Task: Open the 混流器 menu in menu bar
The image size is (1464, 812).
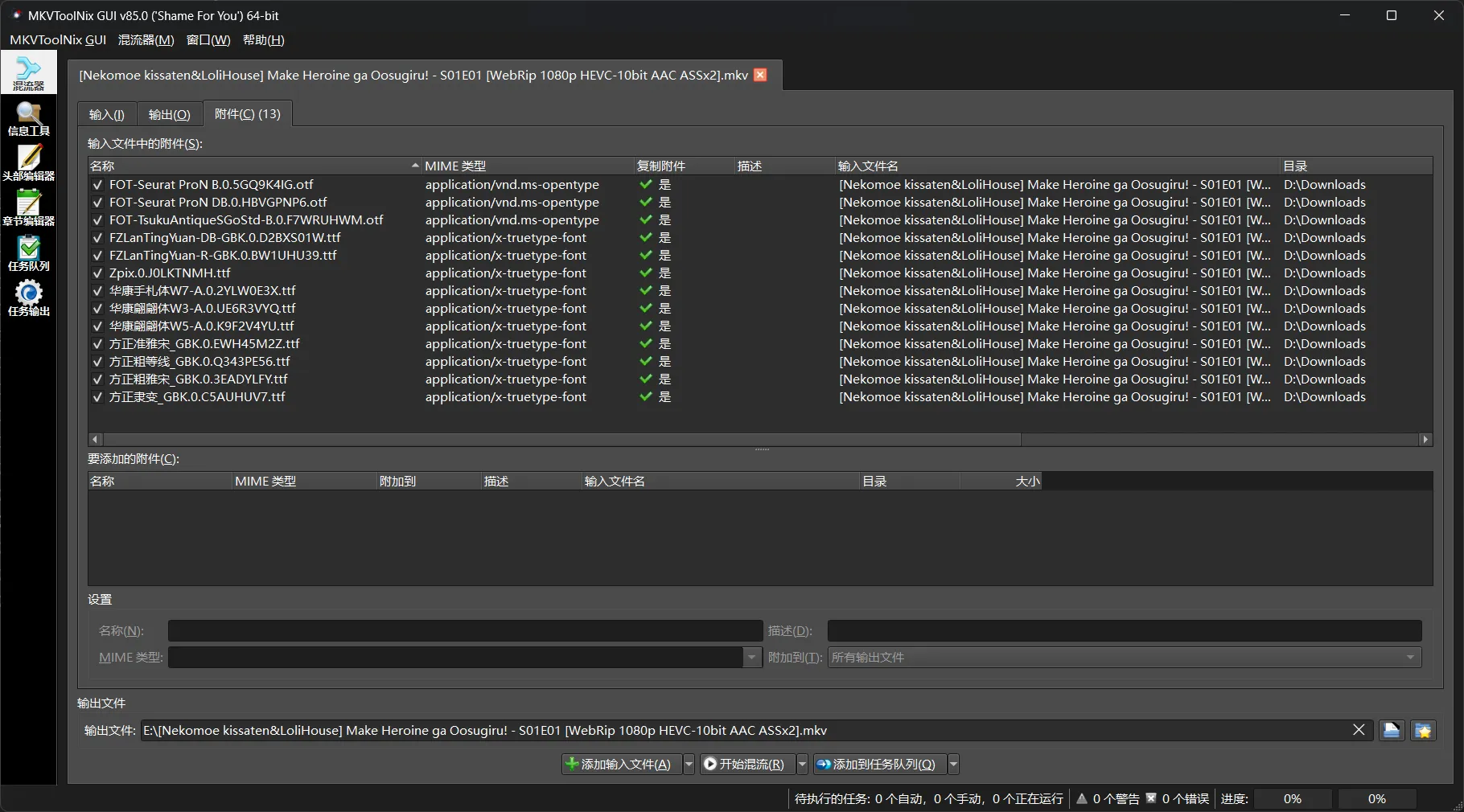Action: (x=146, y=40)
